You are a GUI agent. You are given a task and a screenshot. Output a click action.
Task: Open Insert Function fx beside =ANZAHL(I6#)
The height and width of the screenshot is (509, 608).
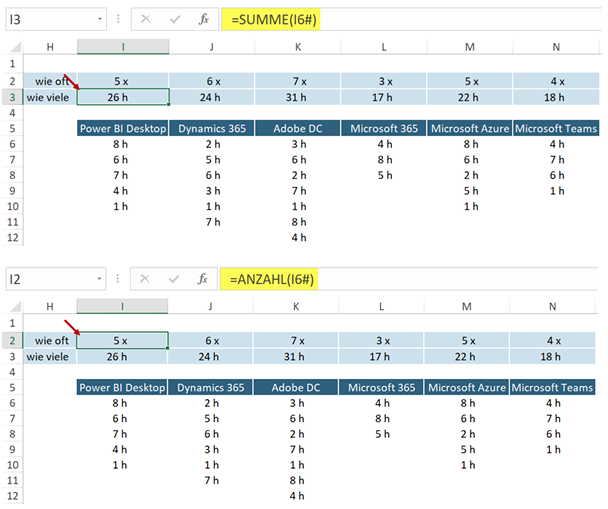coord(202,279)
